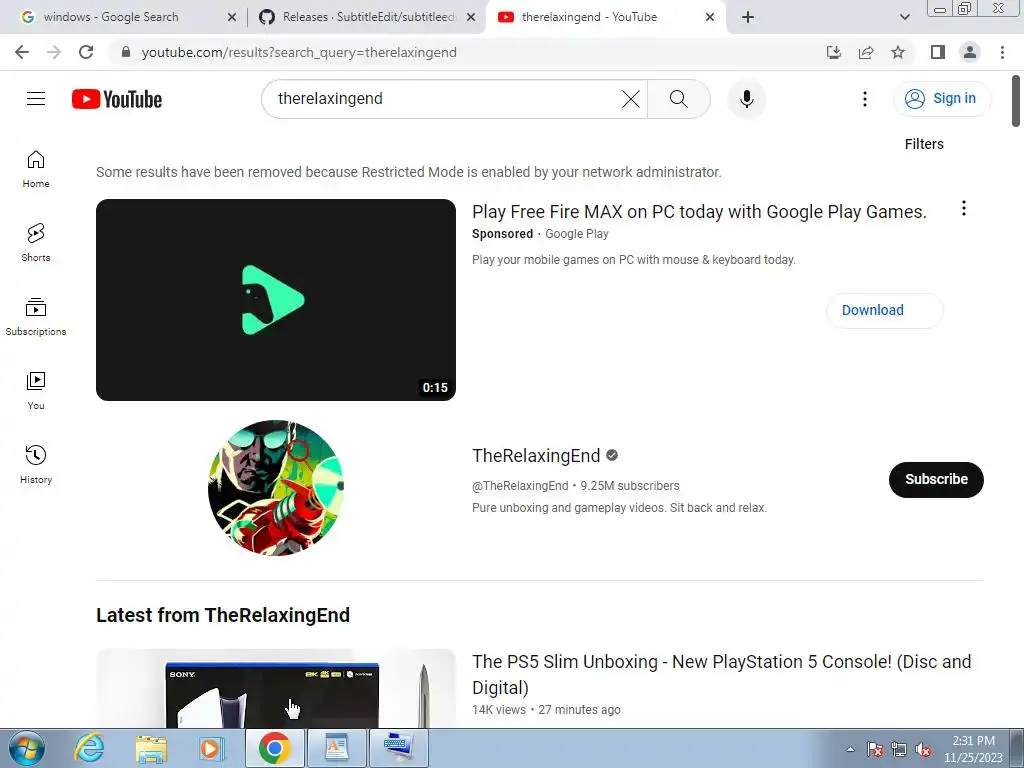The image size is (1024, 768).
Task: Start voice search with the microphone icon
Action: (x=746, y=99)
